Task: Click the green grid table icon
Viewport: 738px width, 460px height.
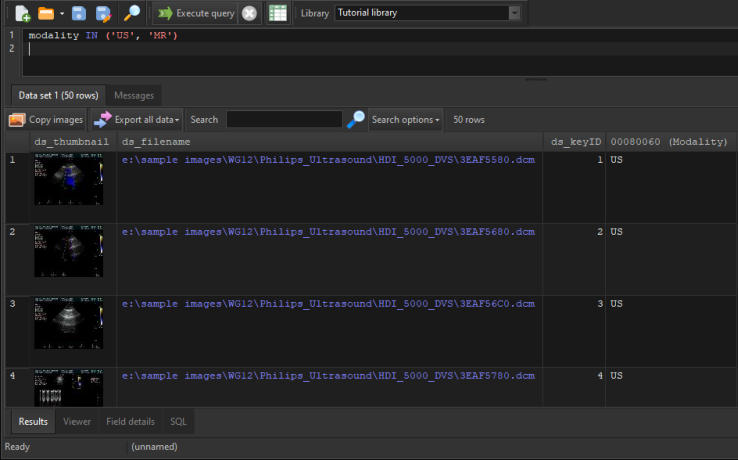Action: 278,13
